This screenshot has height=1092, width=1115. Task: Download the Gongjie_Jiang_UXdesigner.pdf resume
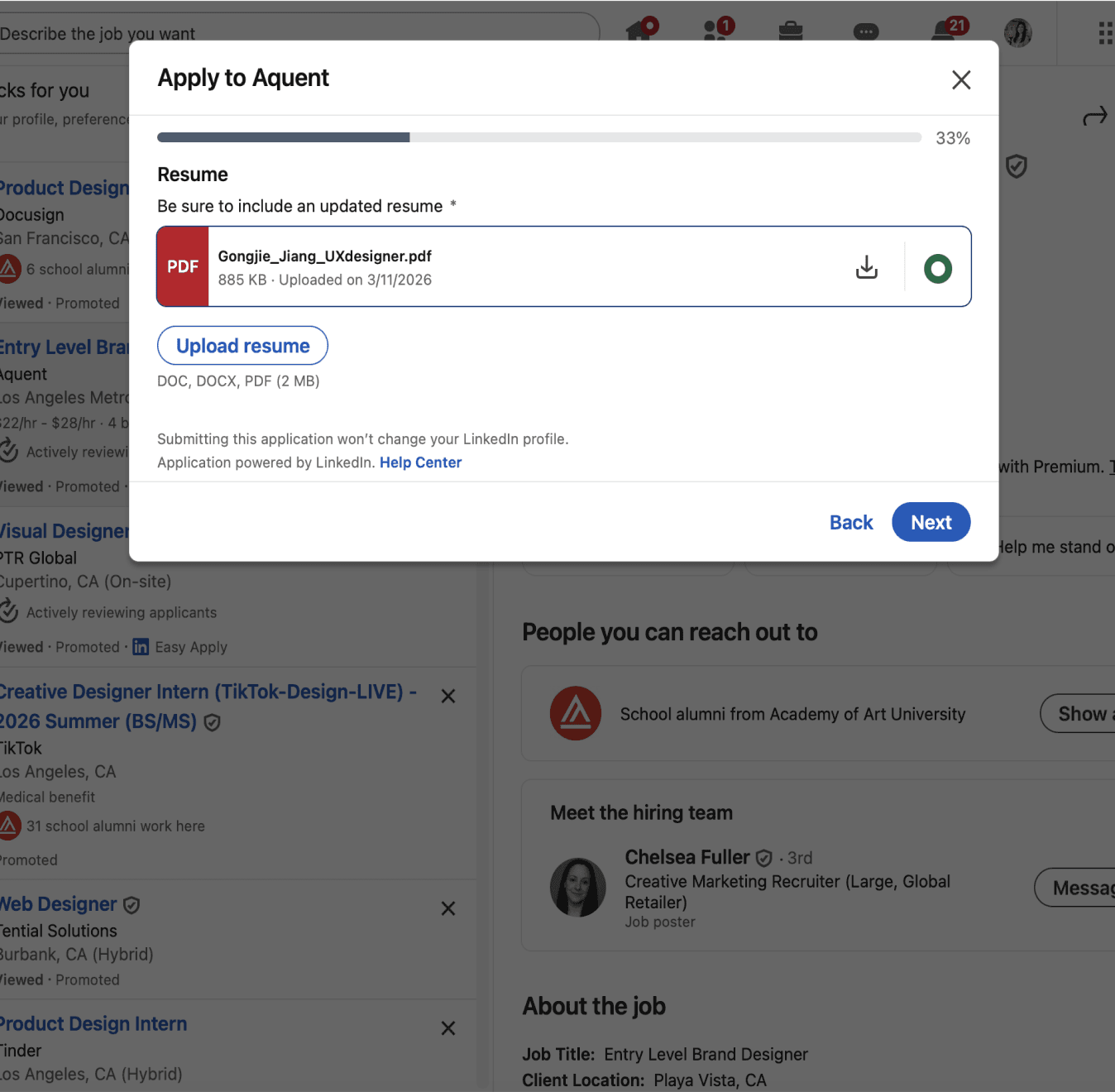866,267
